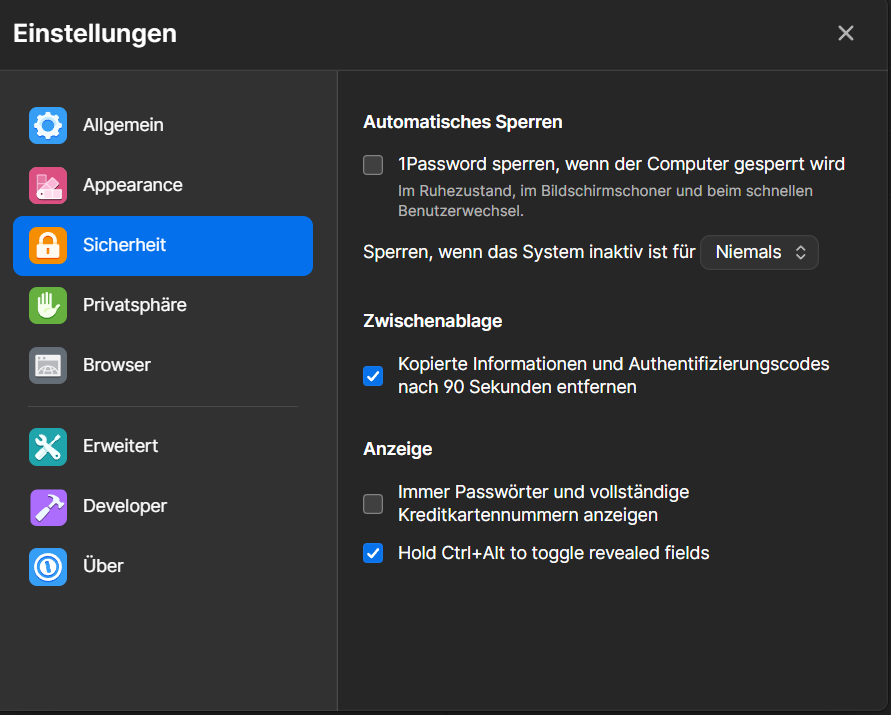The height and width of the screenshot is (715, 891).
Task: Uncheck clipboard clearing after 90 Sekunden
Action: click(x=373, y=376)
